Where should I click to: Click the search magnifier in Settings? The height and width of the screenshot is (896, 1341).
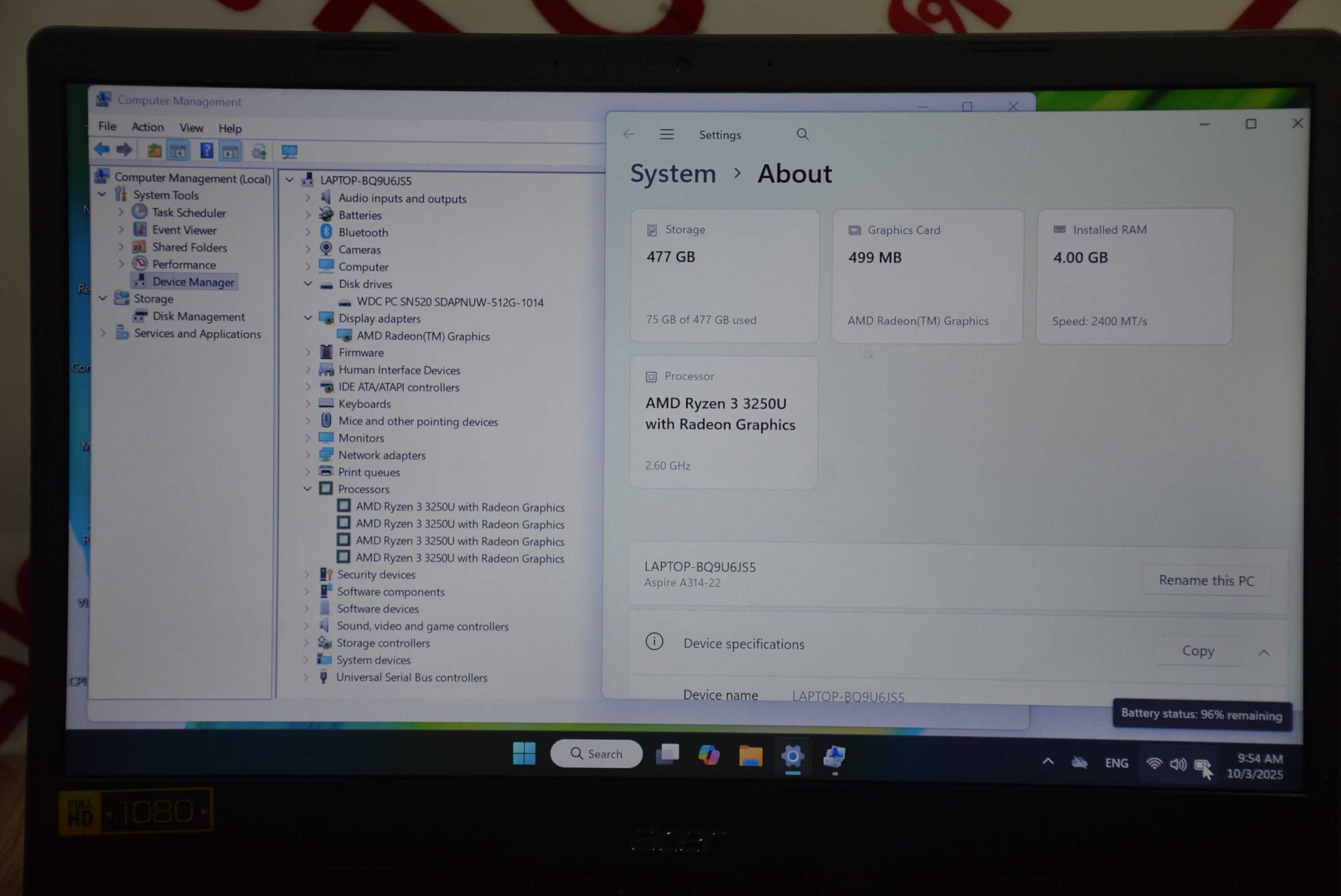pos(803,134)
